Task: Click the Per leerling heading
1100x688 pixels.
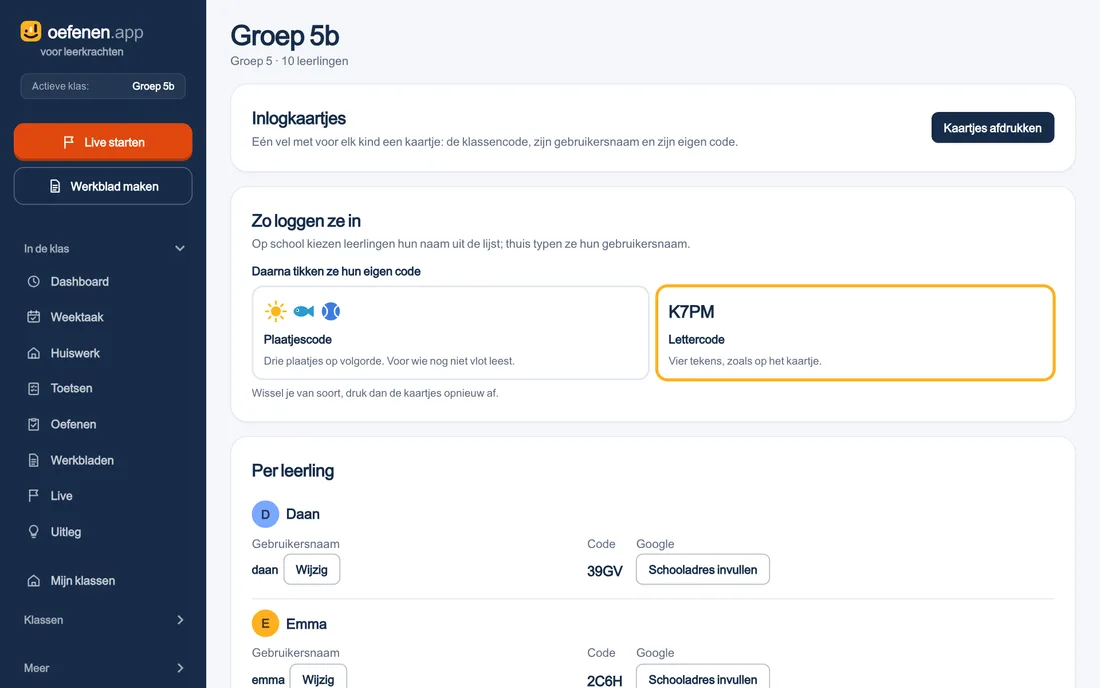Action: (293, 471)
